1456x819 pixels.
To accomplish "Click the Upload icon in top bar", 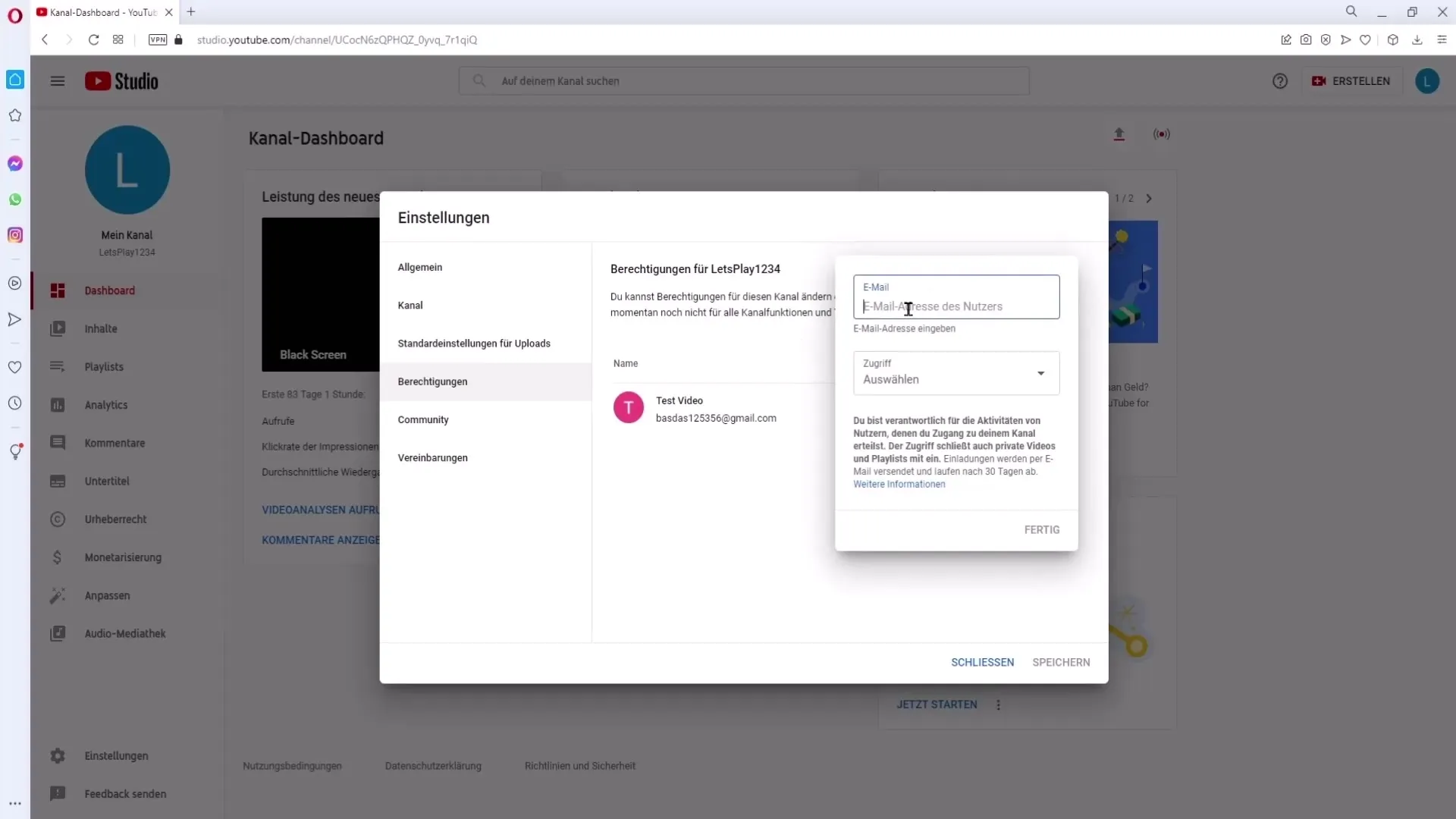I will point(1120,134).
